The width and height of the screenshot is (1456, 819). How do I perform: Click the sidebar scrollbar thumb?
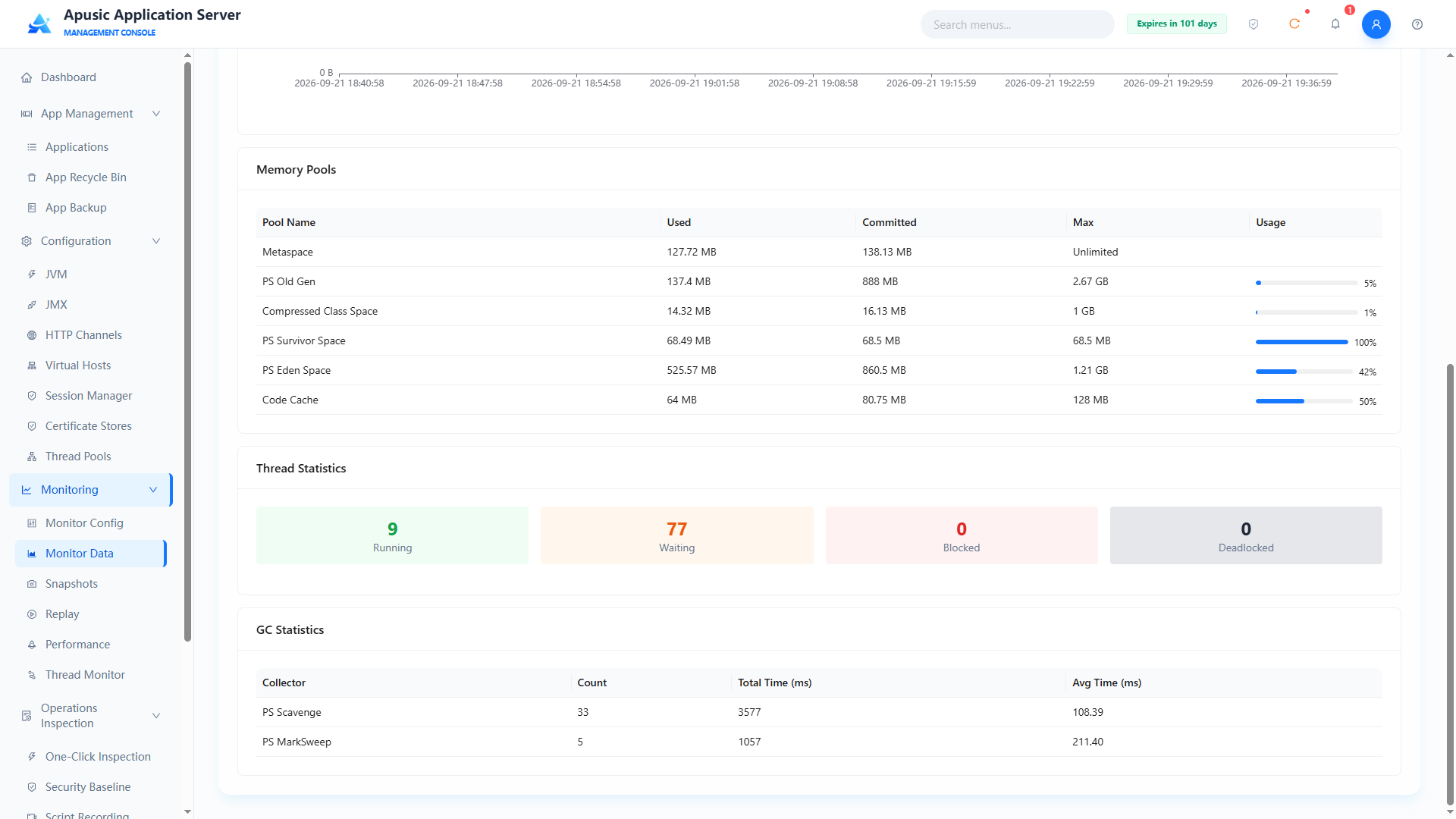[x=187, y=352]
